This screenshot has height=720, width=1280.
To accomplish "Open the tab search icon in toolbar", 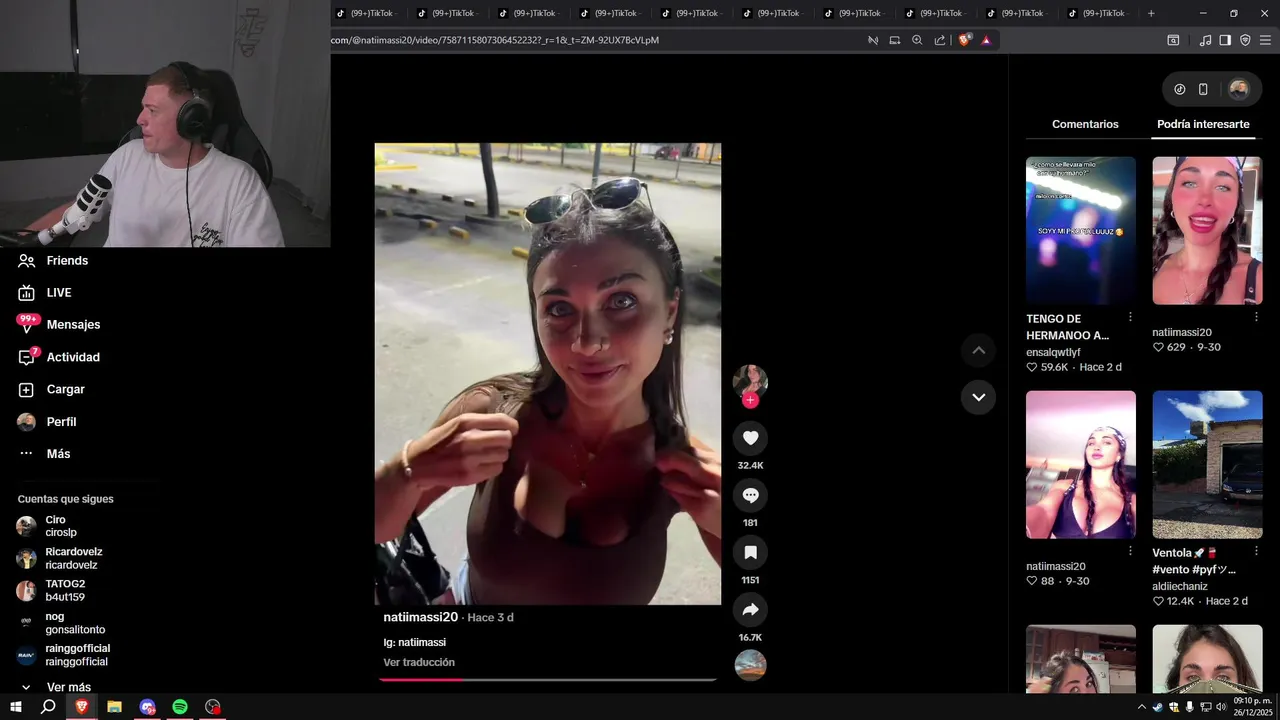I will (x=1173, y=40).
